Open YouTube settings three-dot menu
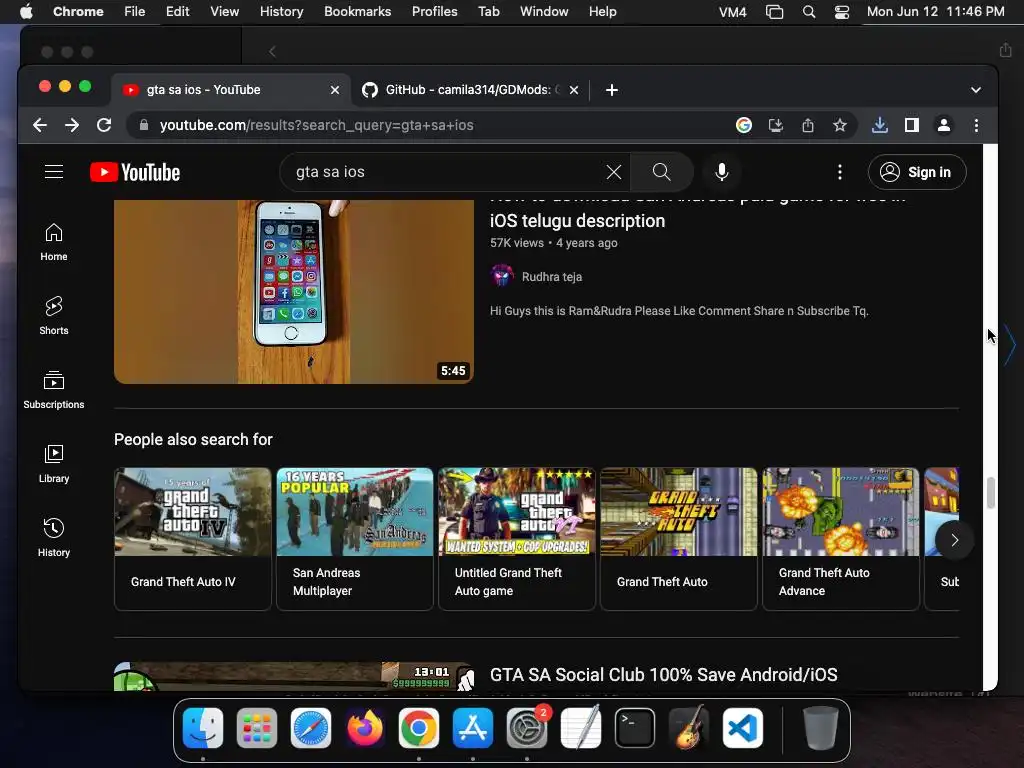Image resolution: width=1024 pixels, height=768 pixels. 840,172
